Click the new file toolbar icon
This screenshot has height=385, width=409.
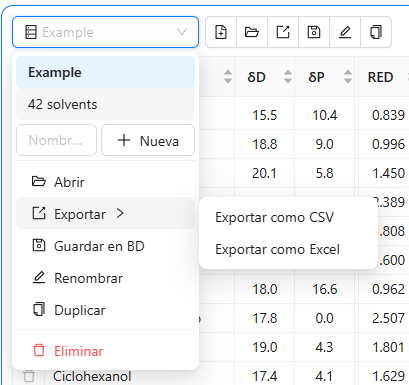click(221, 32)
